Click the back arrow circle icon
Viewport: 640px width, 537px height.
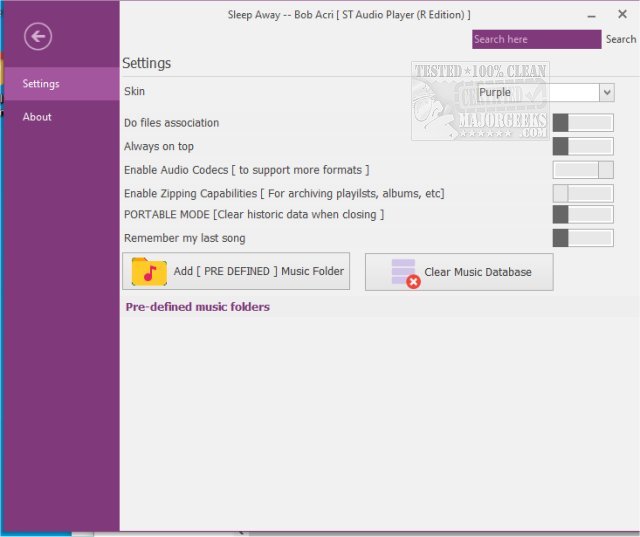38,37
